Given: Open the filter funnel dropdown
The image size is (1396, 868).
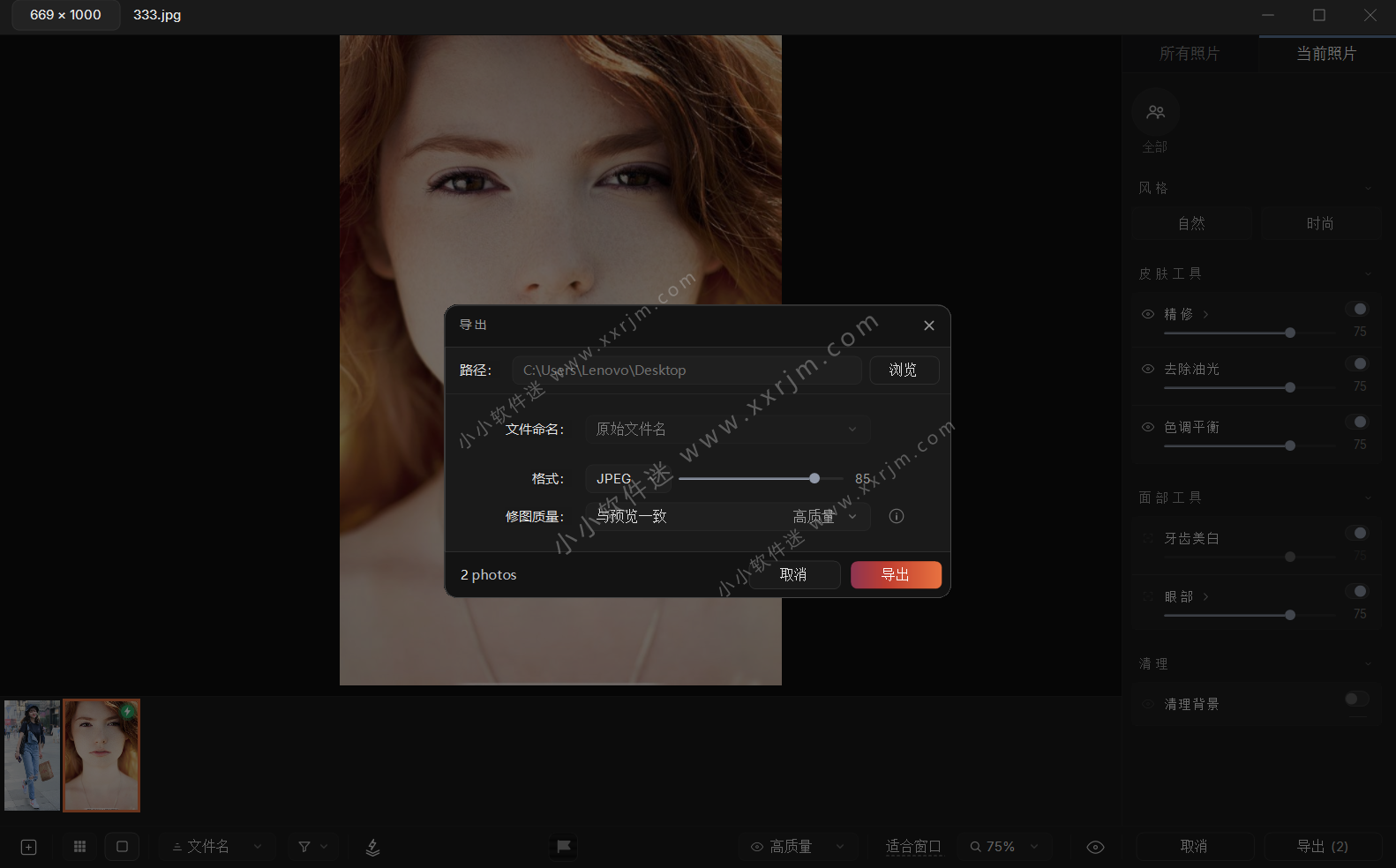Looking at the screenshot, I should (x=313, y=847).
